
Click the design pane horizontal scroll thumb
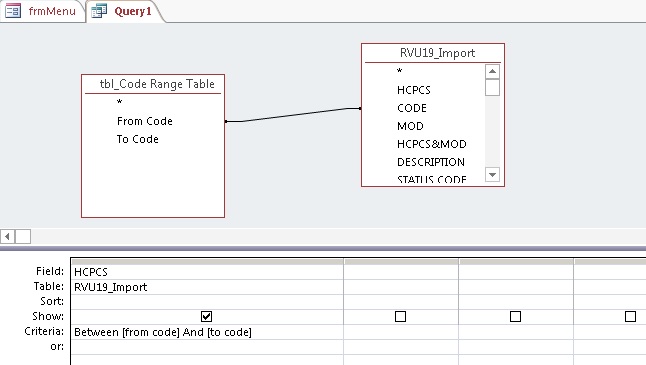click(23, 236)
